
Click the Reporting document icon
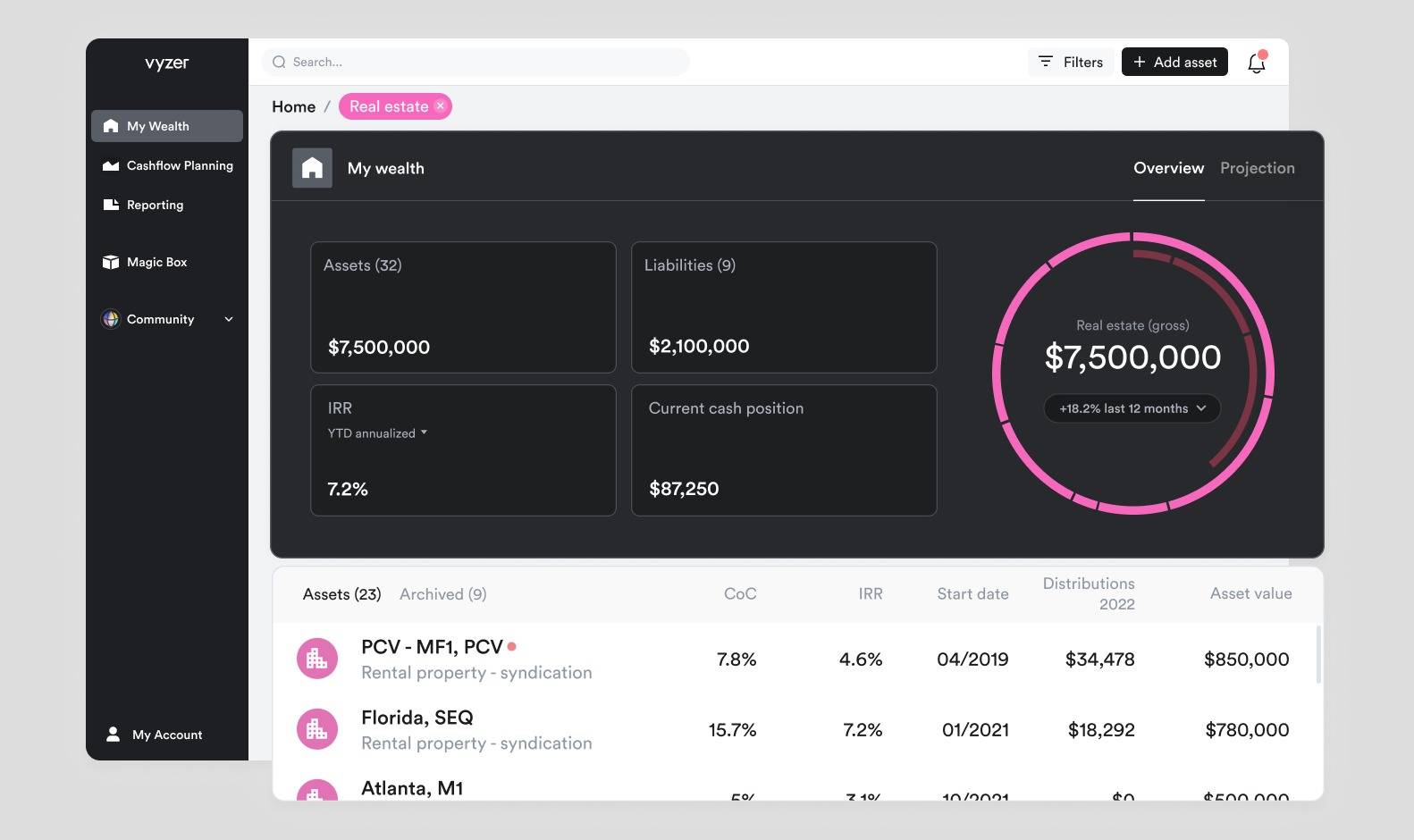click(111, 205)
